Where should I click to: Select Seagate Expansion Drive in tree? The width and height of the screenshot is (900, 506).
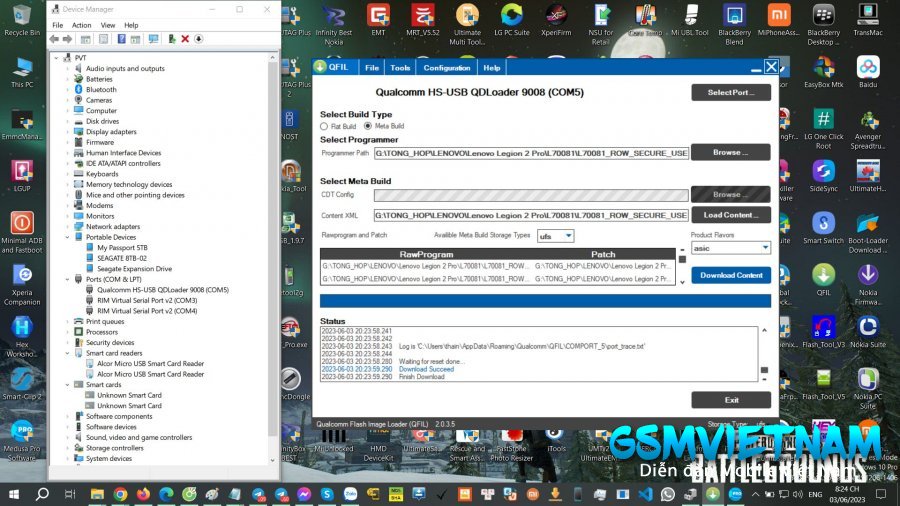[134, 268]
